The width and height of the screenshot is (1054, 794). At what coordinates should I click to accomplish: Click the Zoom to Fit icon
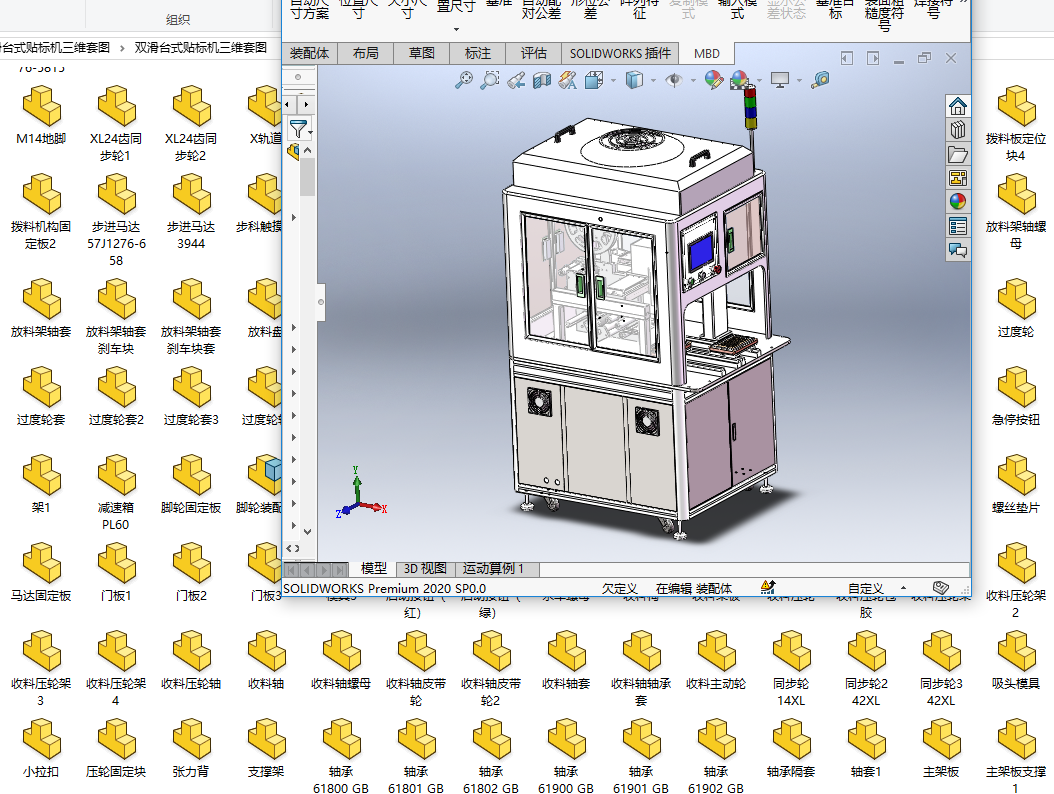pyautogui.click(x=464, y=80)
